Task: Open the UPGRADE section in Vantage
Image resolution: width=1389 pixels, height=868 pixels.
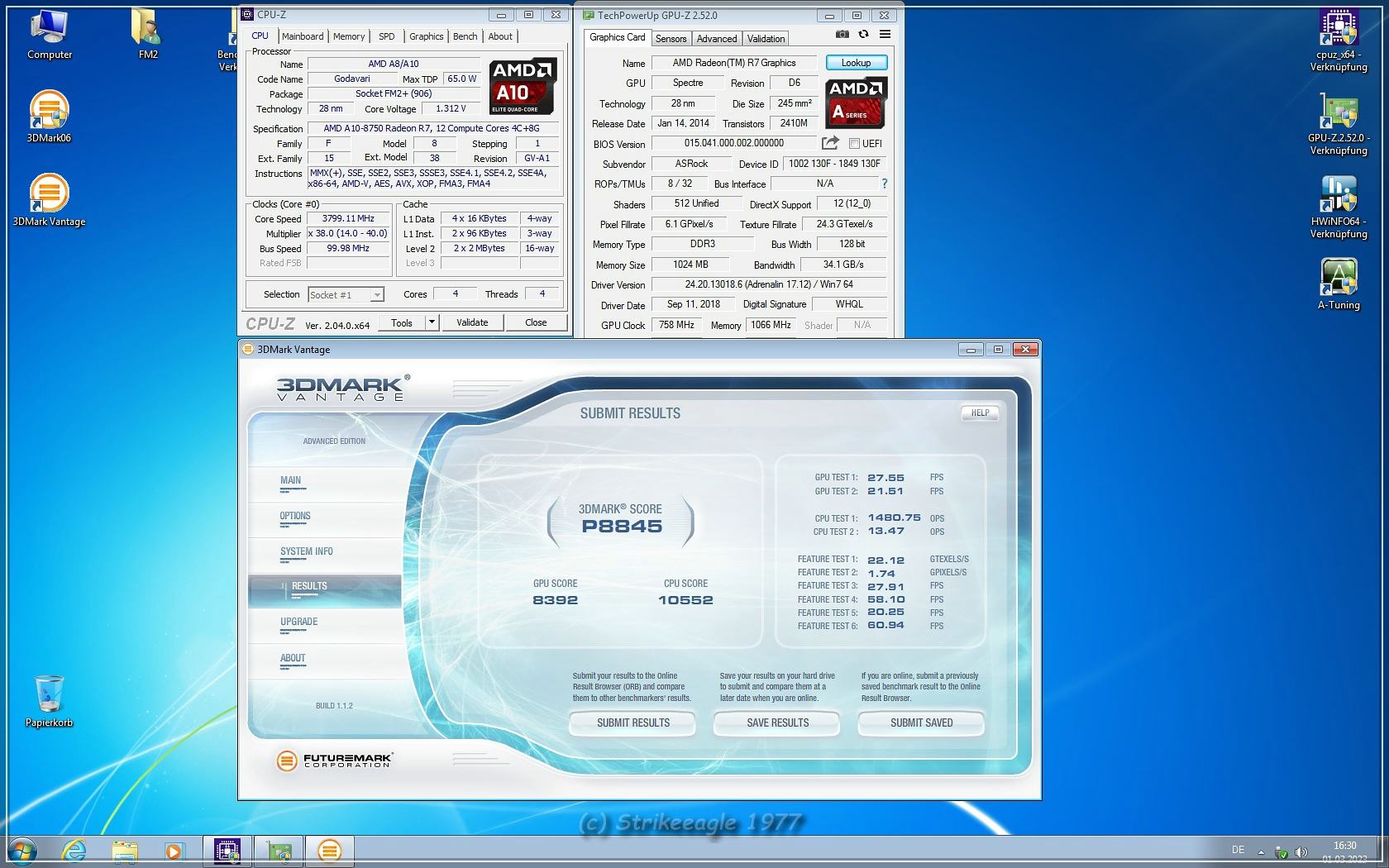Action: coord(325,626)
